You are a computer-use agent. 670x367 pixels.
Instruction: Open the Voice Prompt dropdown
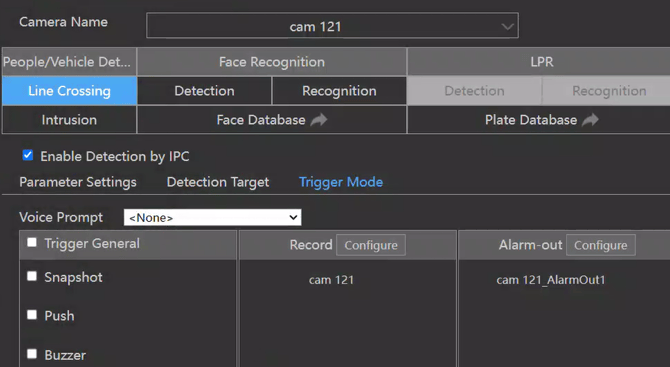click(x=212, y=217)
